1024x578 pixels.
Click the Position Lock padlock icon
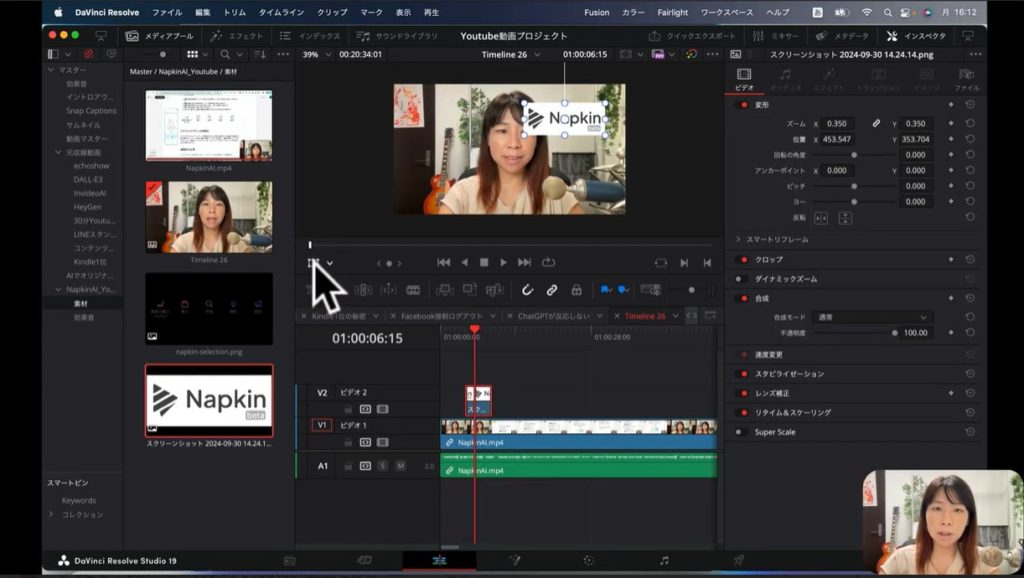pyautogui.click(x=576, y=290)
